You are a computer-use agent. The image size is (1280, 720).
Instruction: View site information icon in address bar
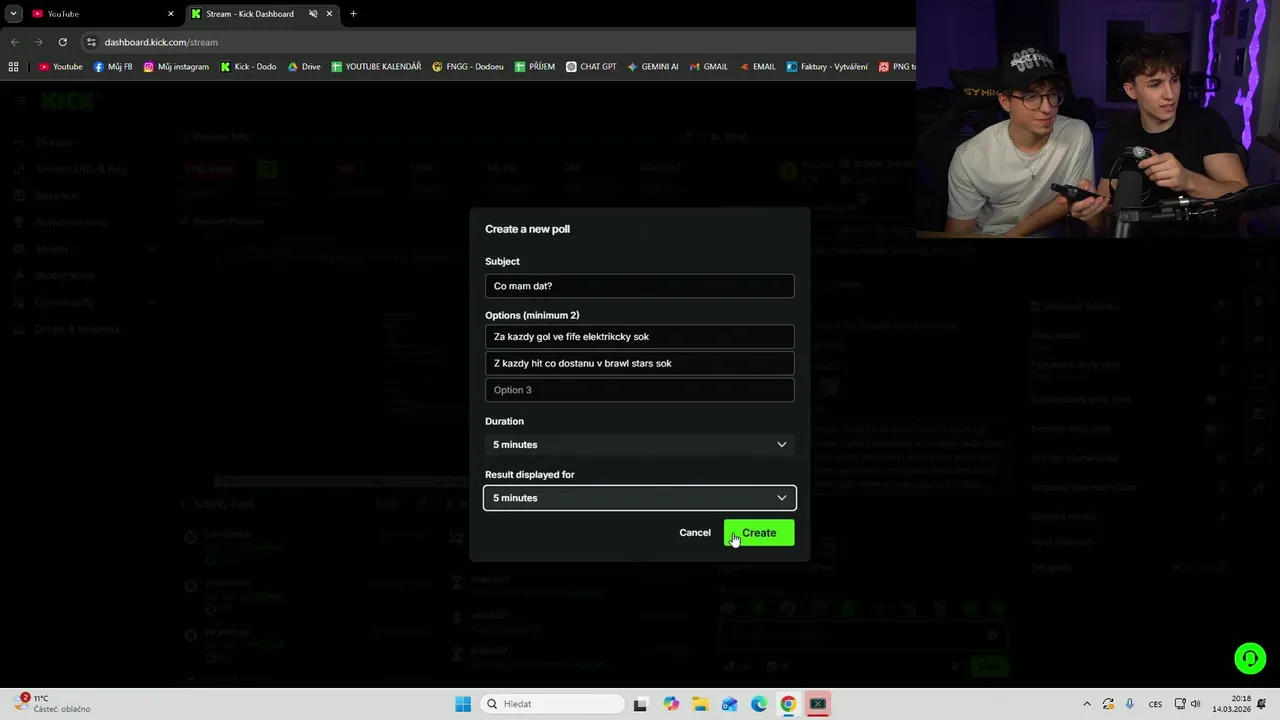[91, 42]
